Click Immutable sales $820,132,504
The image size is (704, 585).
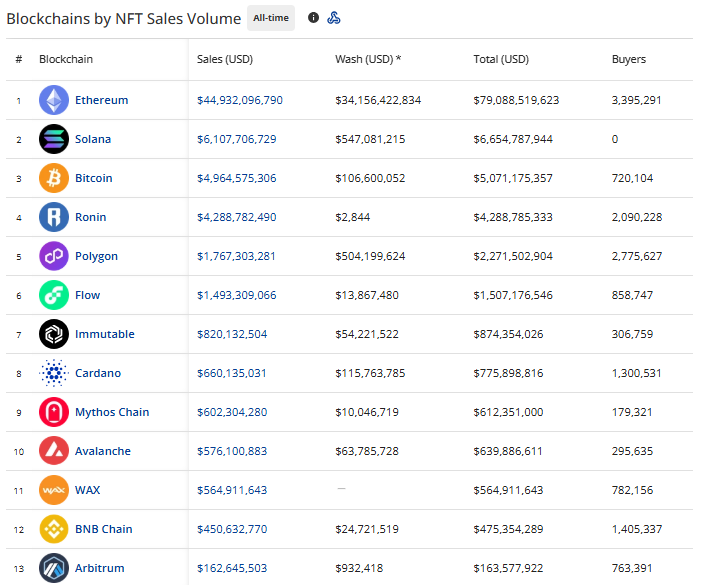[x=232, y=334]
